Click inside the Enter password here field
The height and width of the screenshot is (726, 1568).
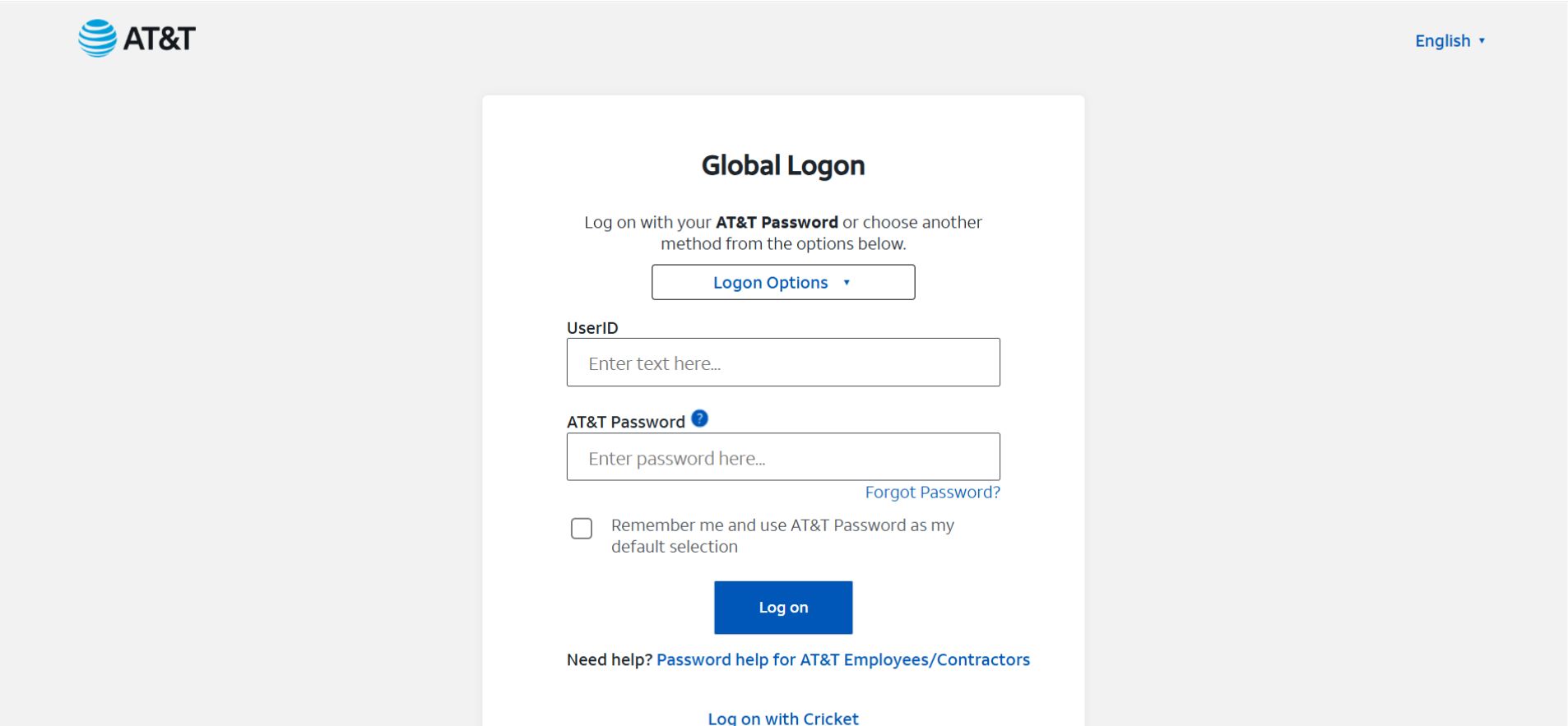pos(782,456)
